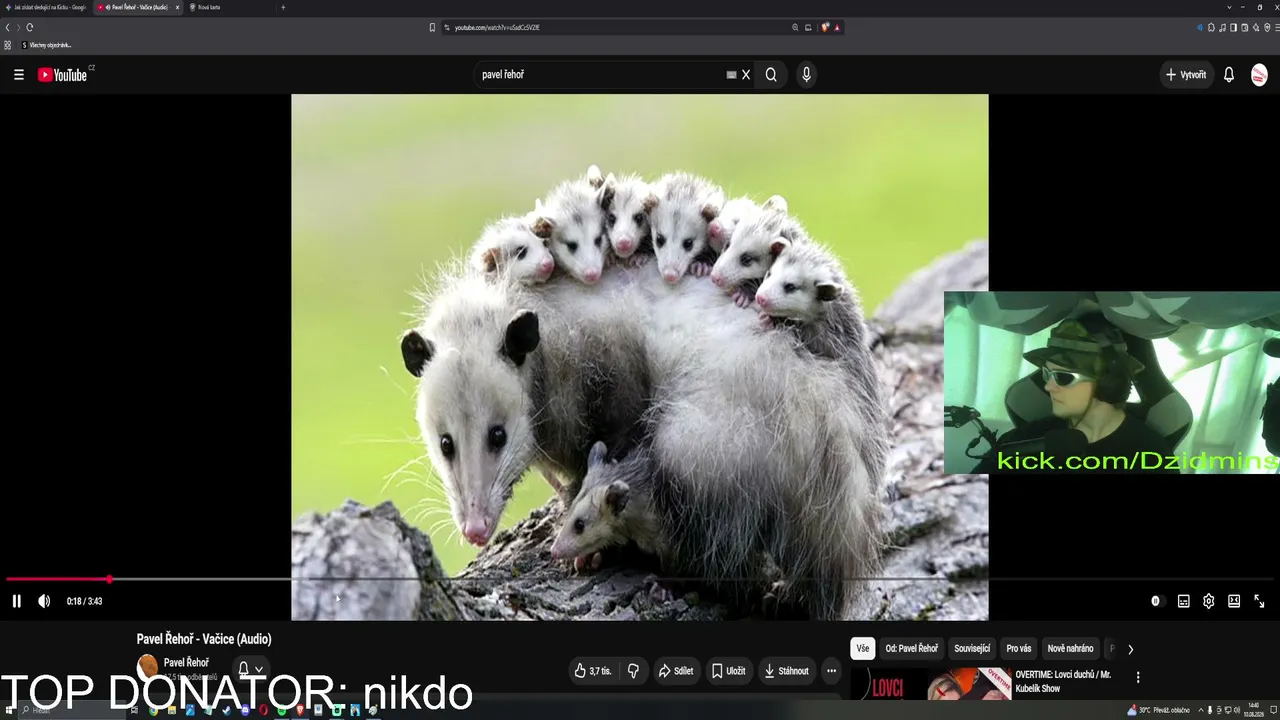Screen dimensions: 1280x720
Task: Switch to 'Jak získat sledující' browser tab
Action: click(x=46, y=7)
